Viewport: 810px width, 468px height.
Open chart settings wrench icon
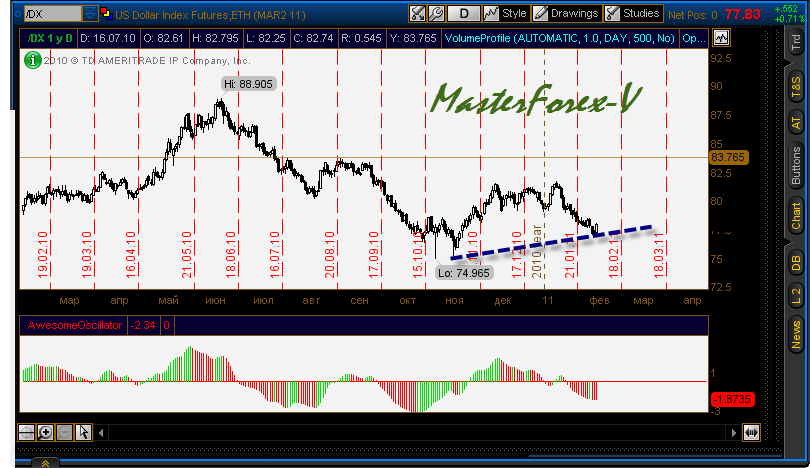(436, 13)
